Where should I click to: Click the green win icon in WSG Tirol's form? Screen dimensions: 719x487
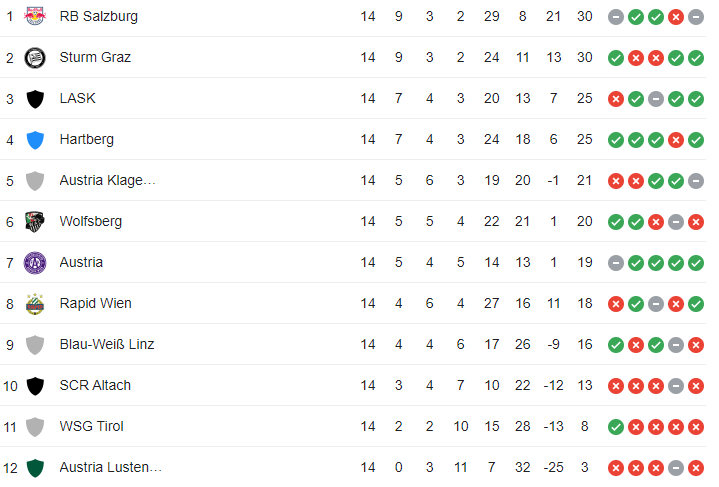616,427
